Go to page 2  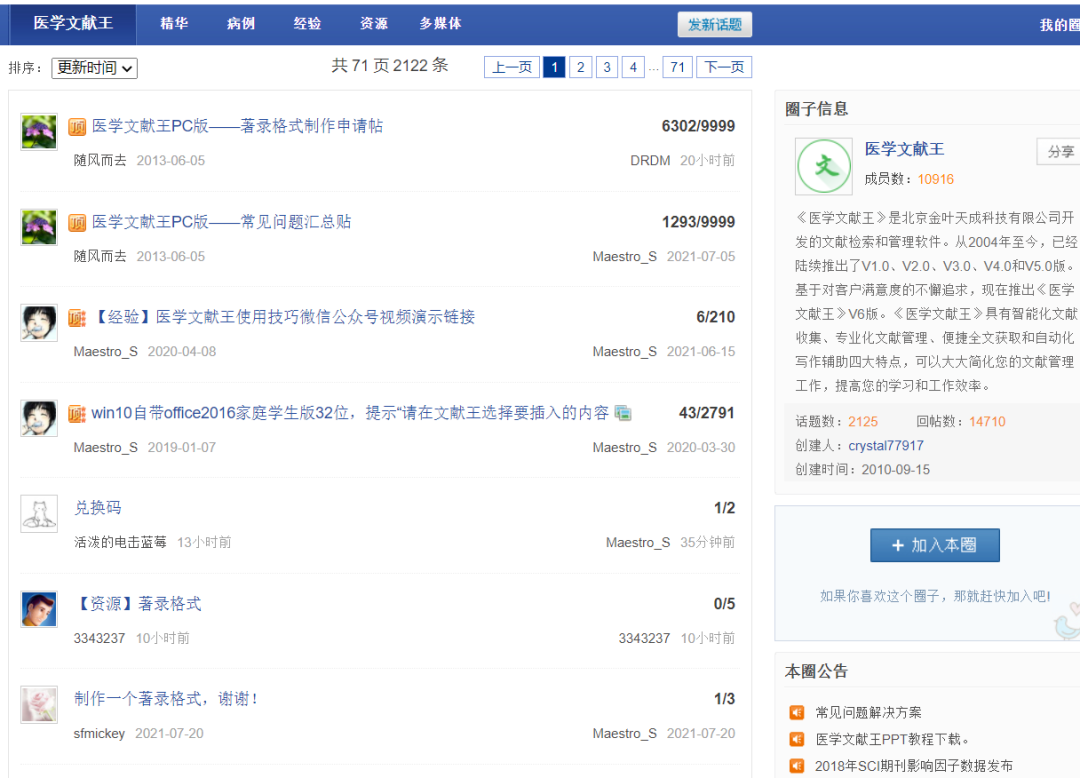coord(581,67)
